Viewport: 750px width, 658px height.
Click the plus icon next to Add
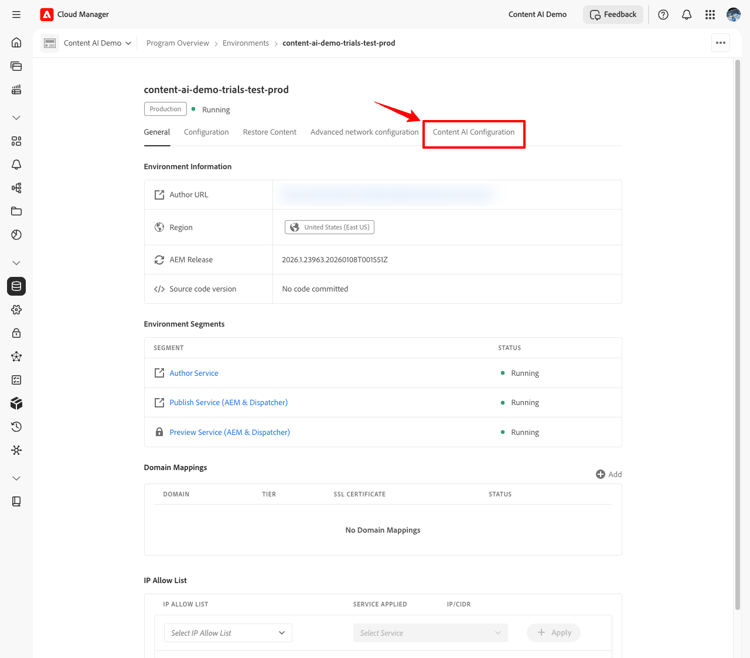[x=600, y=474]
